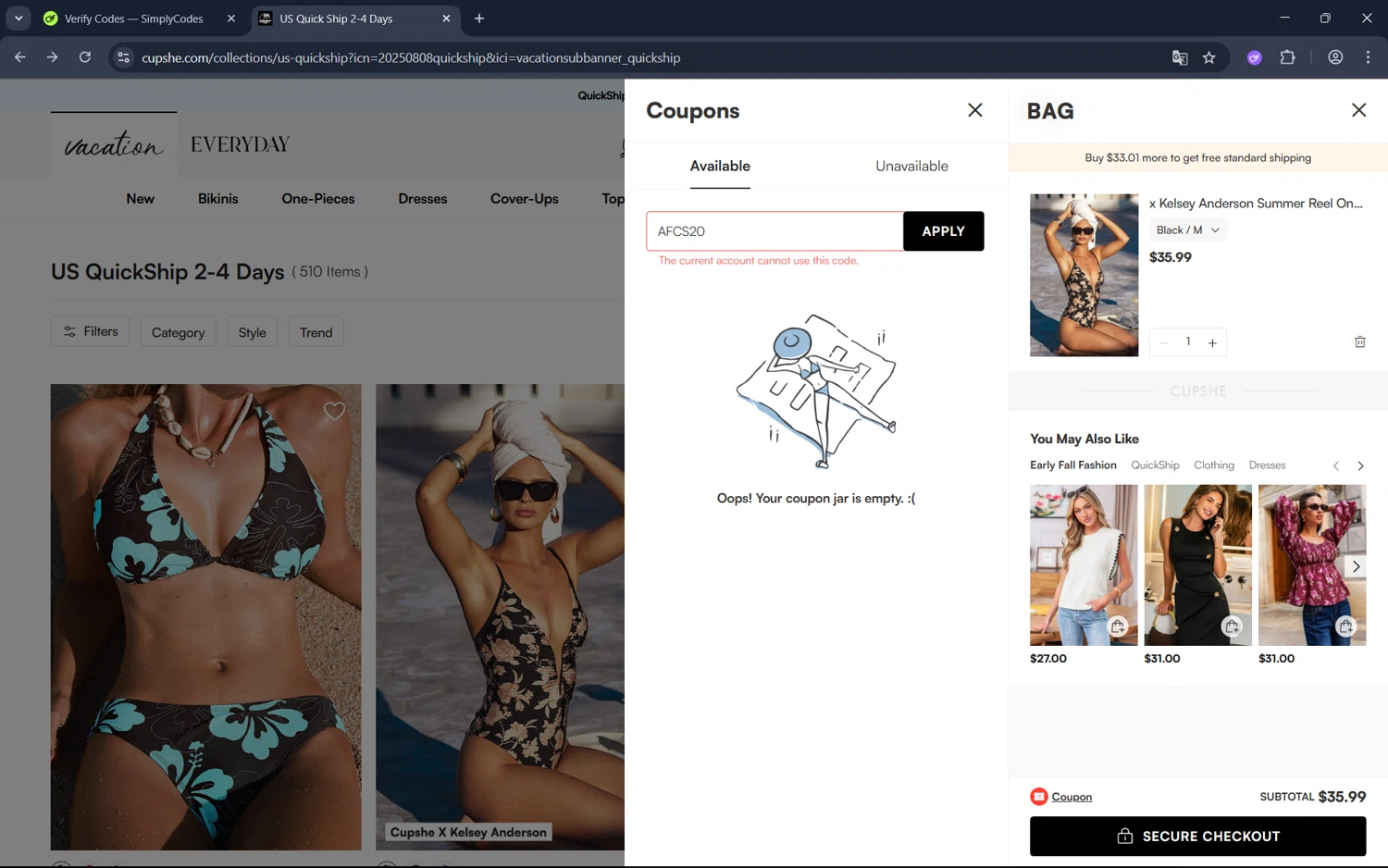Open the Kelsey Anderson swimsuit thumbnail in bag
Viewport: 1388px width, 868px height.
[1084, 275]
